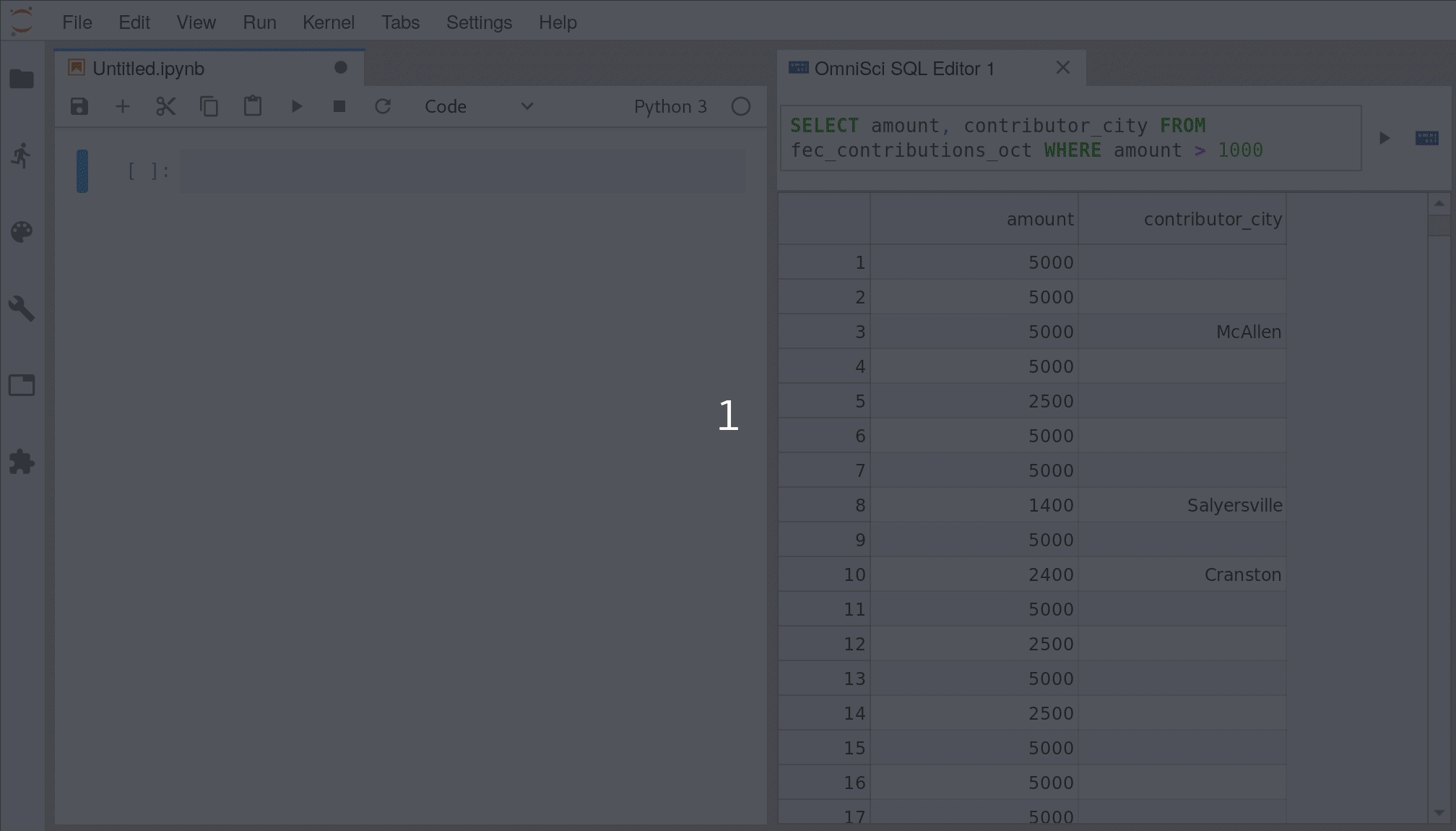Click the scrollbar down arrow in results
This screenshot has width=1456, height=831.
[x=1439, y=813]
